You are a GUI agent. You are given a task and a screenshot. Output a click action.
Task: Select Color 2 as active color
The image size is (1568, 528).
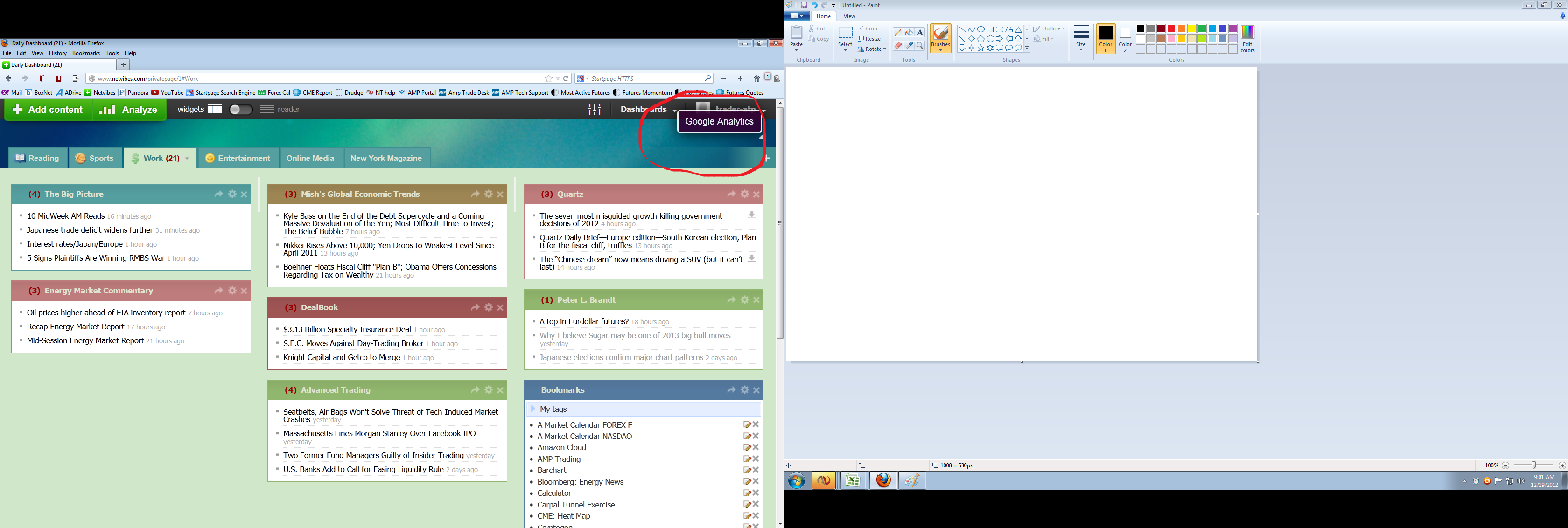tap(1125, 39)
